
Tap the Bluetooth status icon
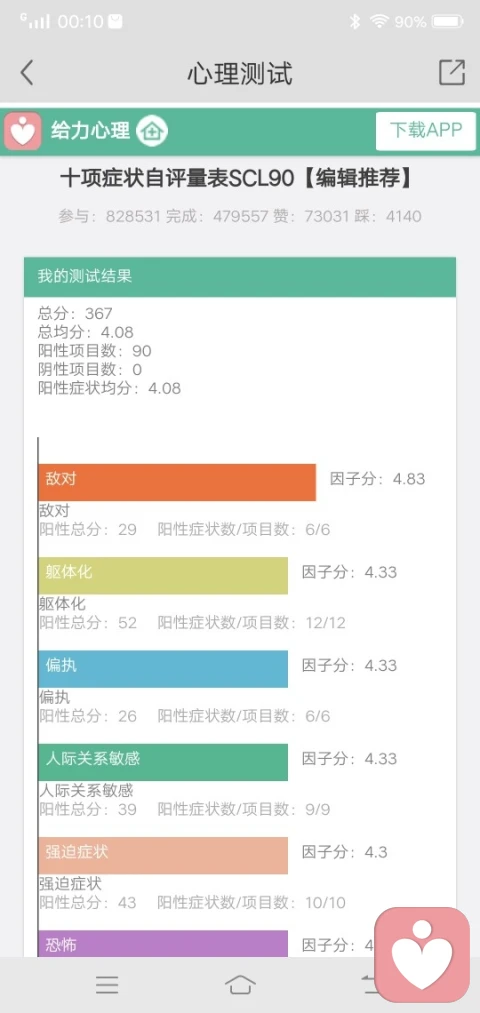(354, 22)
